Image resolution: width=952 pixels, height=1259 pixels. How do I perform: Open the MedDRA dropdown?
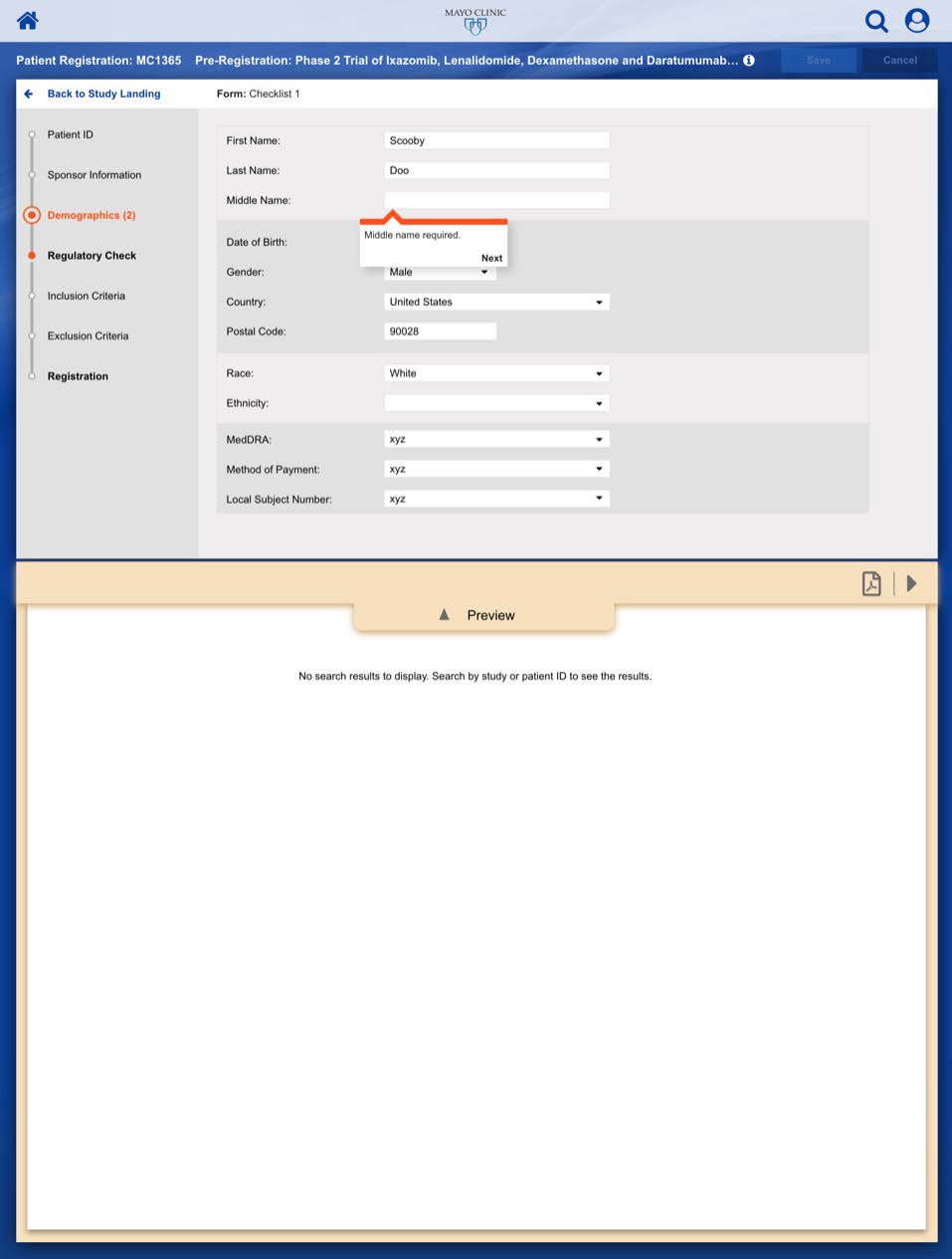(x=496, y=439)
